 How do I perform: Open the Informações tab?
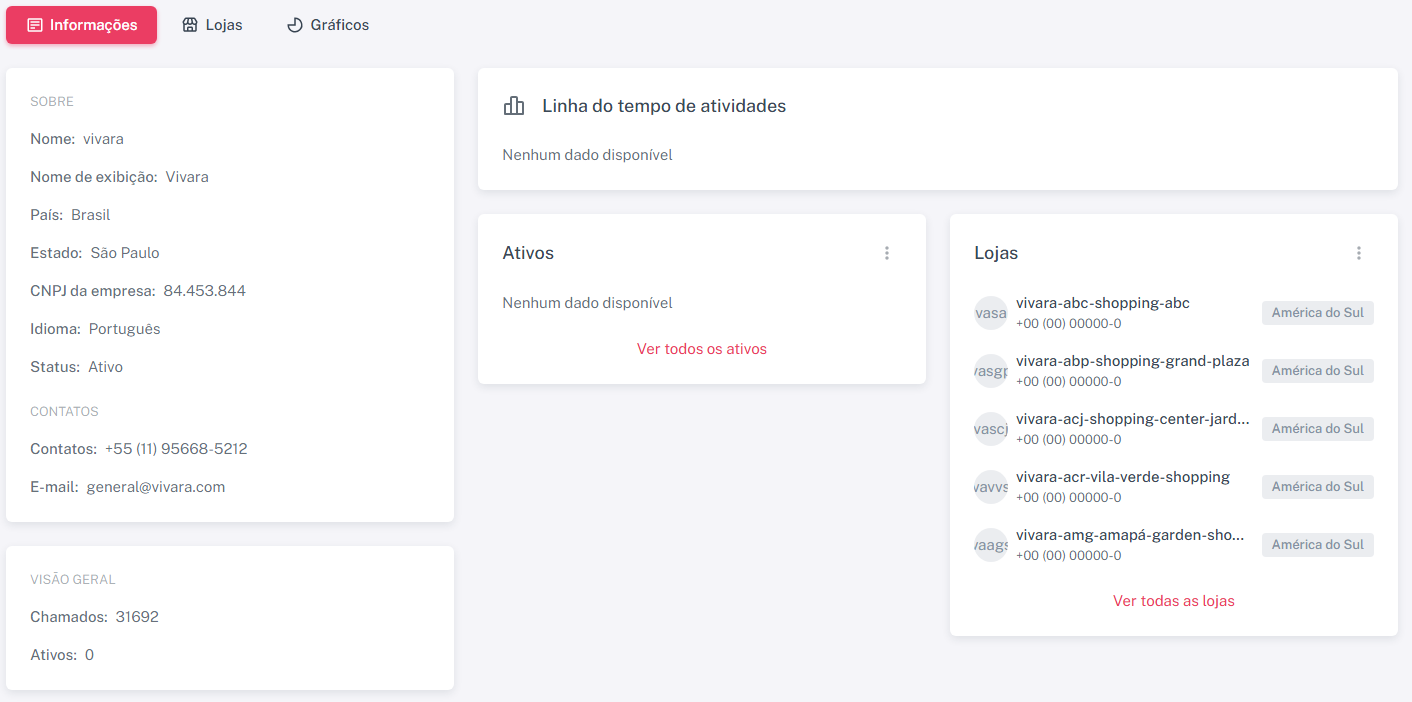81,25
